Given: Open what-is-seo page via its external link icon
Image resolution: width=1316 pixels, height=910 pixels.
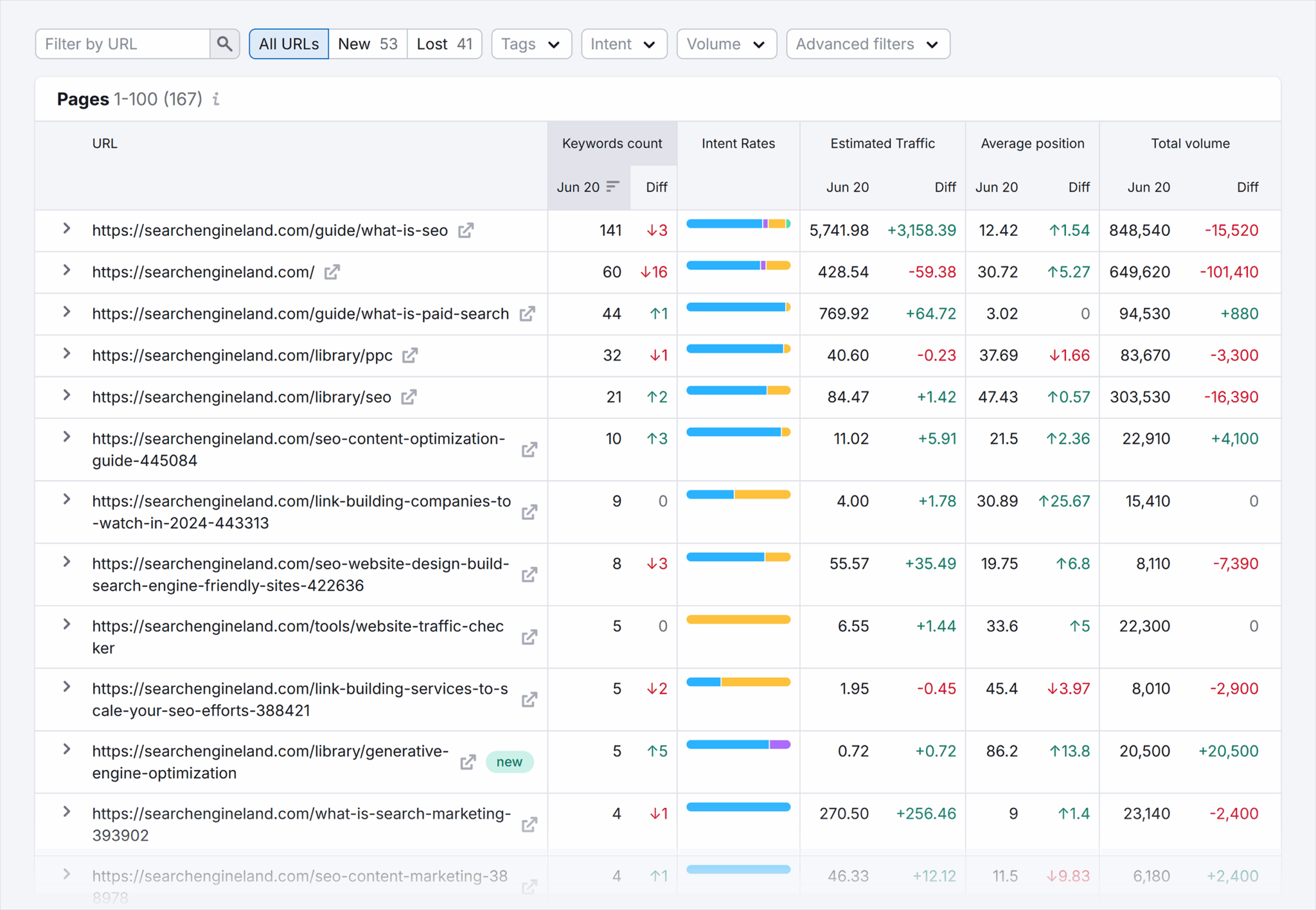Looking at the screenshot, I should click(467, 230).
